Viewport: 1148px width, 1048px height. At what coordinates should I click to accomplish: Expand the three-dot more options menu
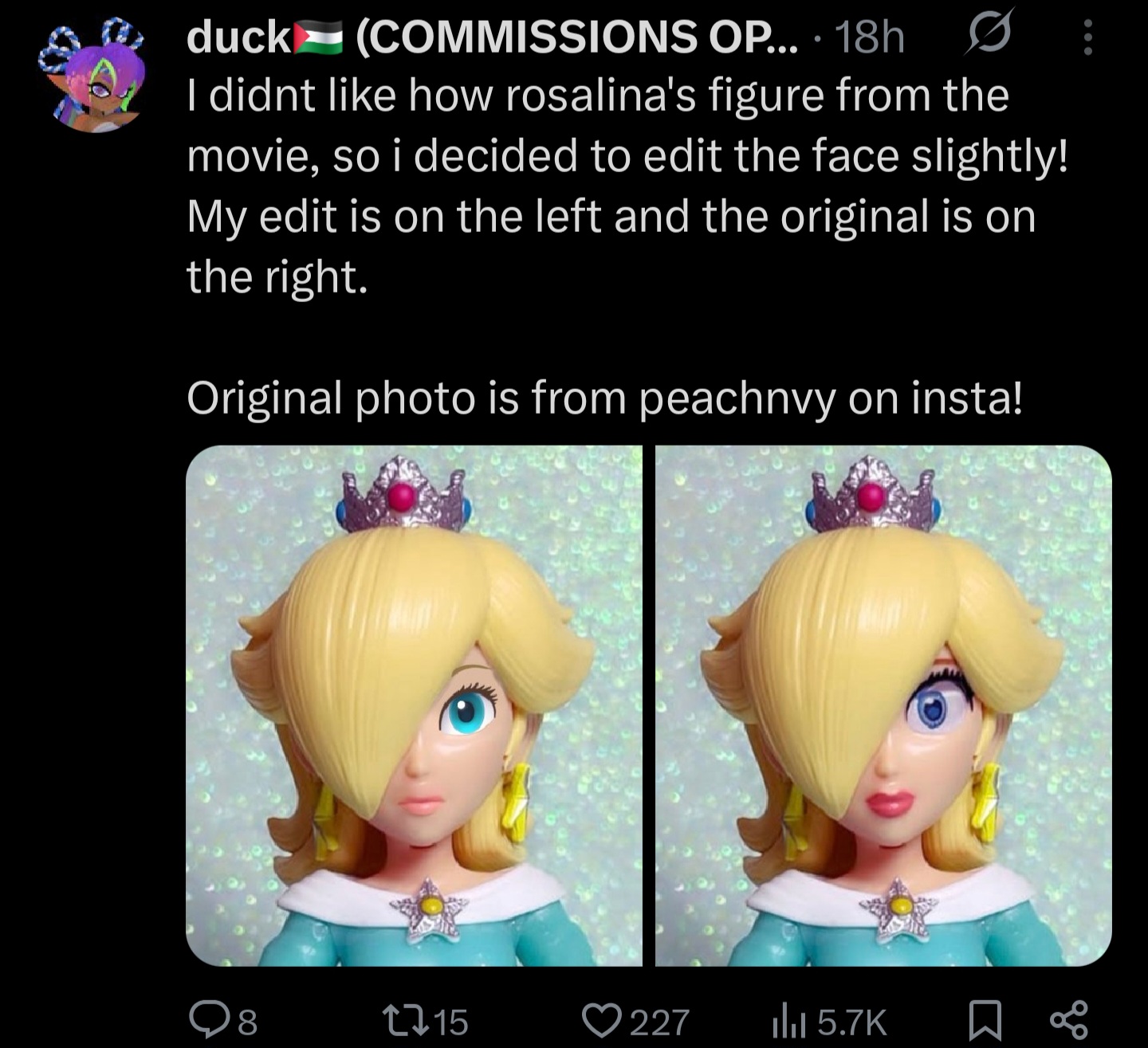pos(1087,37)
